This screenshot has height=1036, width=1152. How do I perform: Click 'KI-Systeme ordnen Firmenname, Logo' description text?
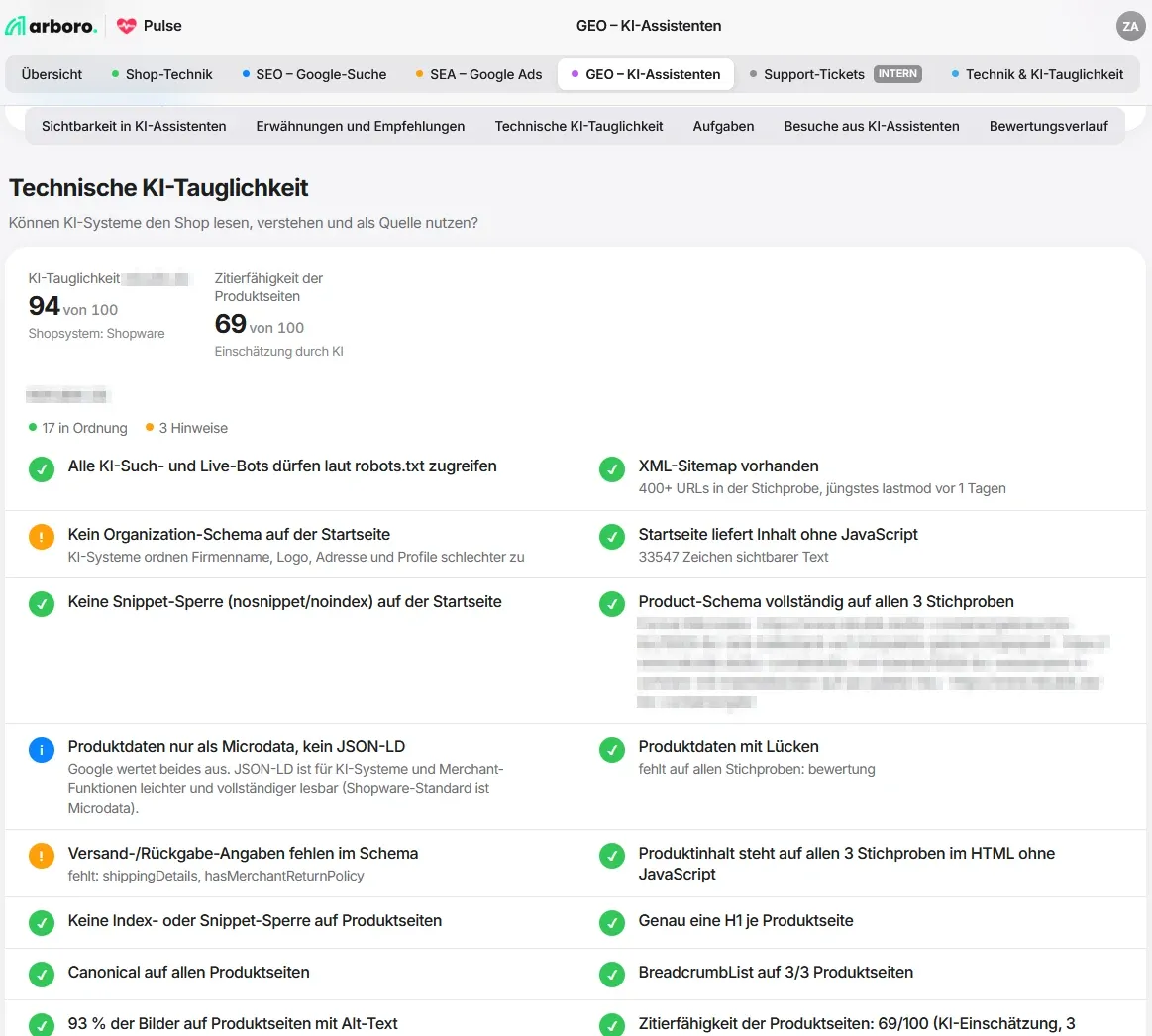[296, 557]
